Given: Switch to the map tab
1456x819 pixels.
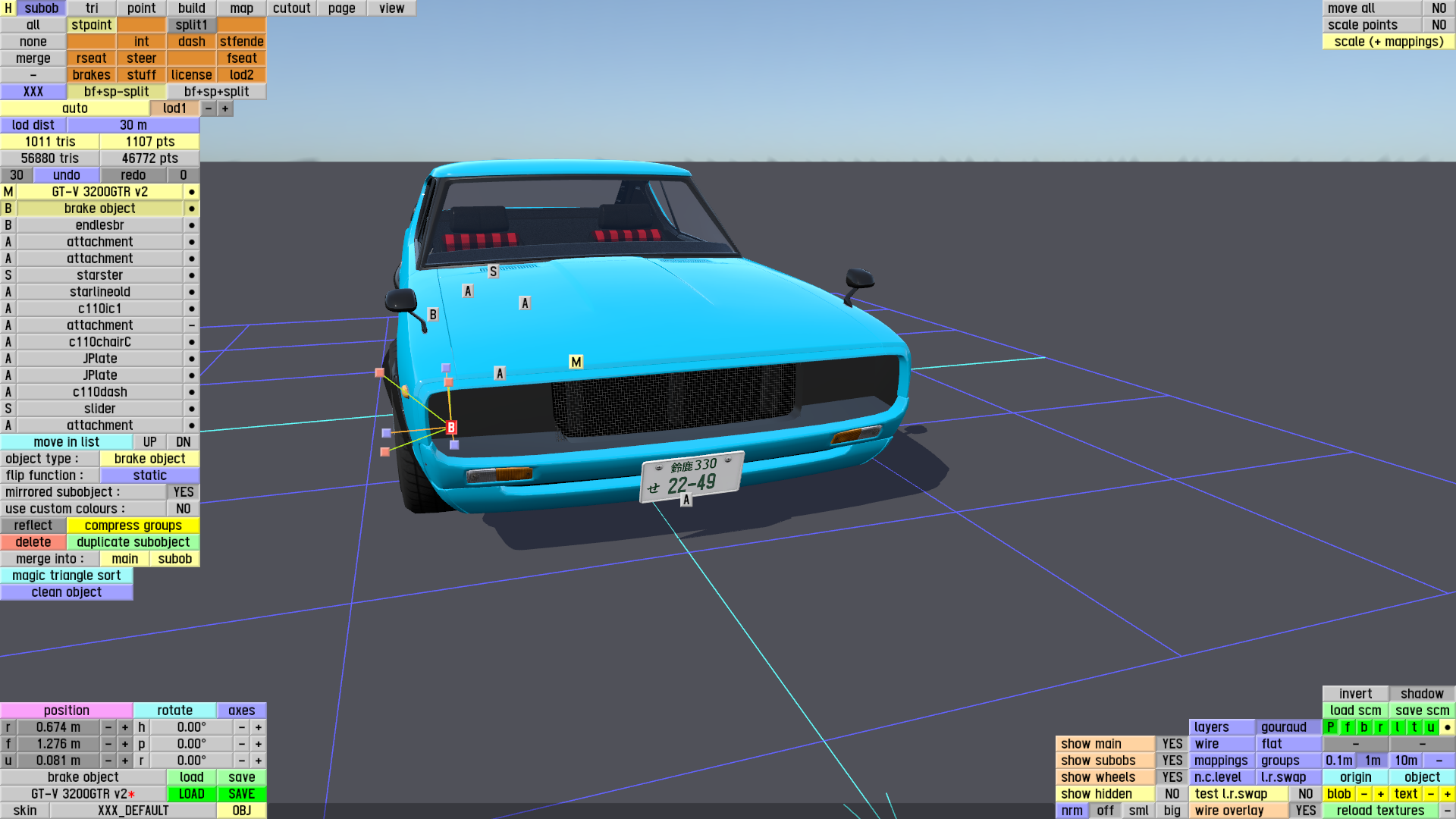Looking at the screenshot, I should (x=241, y=8).
